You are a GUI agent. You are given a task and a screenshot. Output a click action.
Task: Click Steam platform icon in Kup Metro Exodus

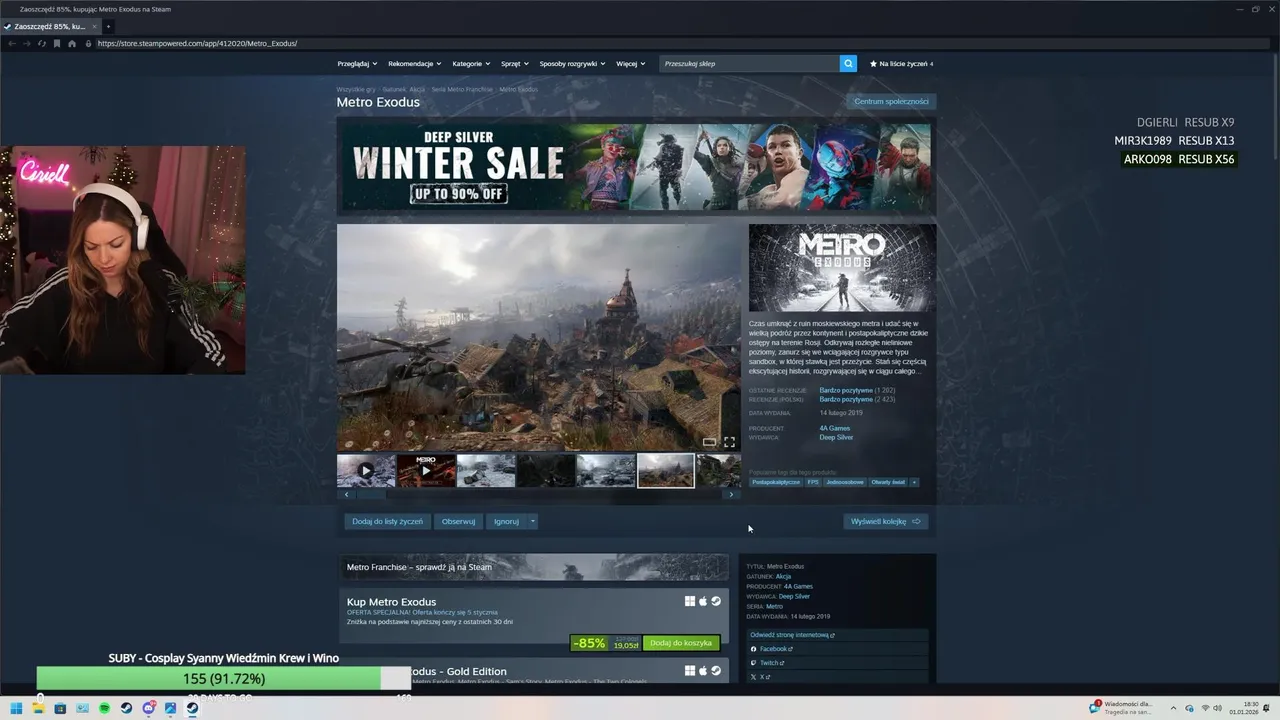click(716, 601)
